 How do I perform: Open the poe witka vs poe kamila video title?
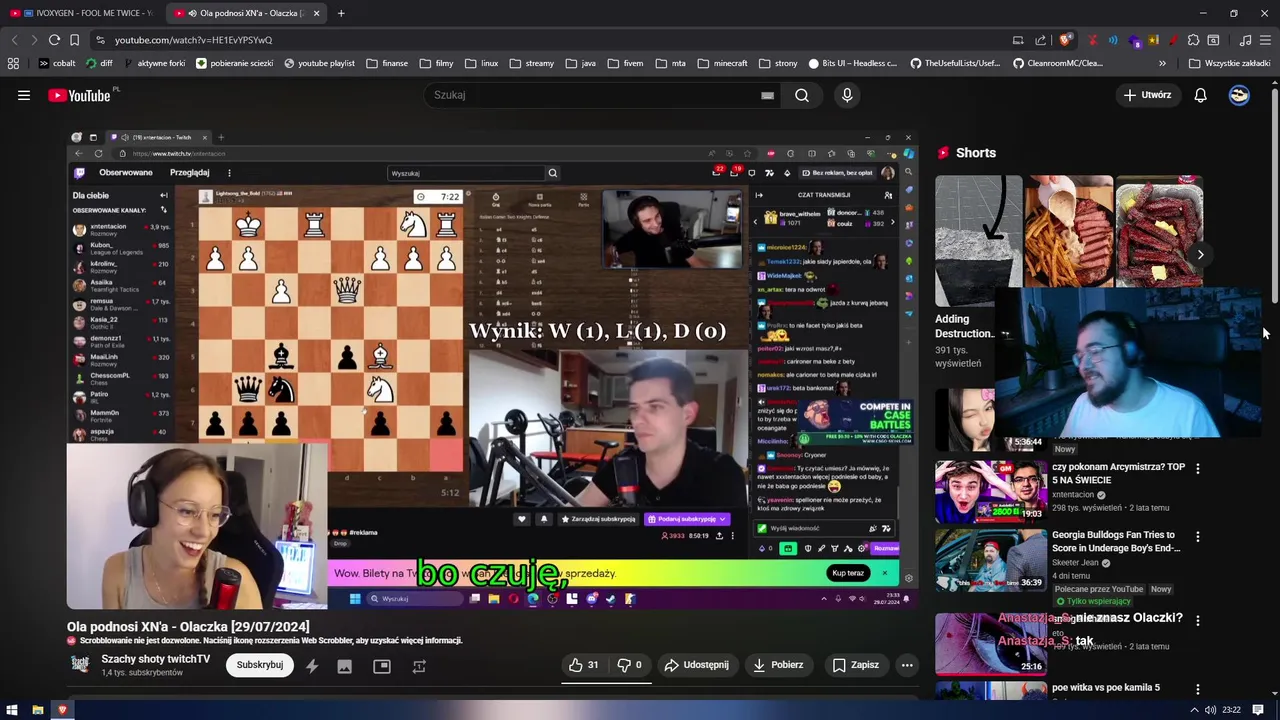(x=1106, y=688)
